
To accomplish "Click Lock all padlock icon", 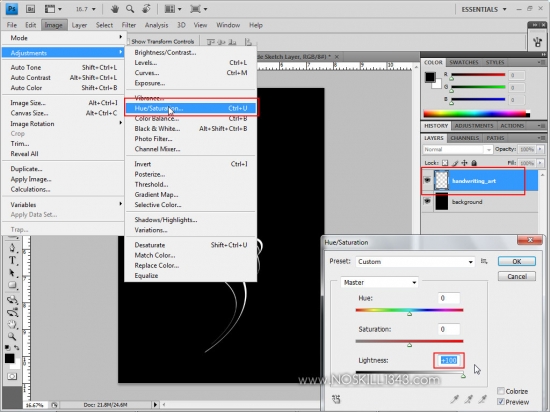I will point(474,163).
